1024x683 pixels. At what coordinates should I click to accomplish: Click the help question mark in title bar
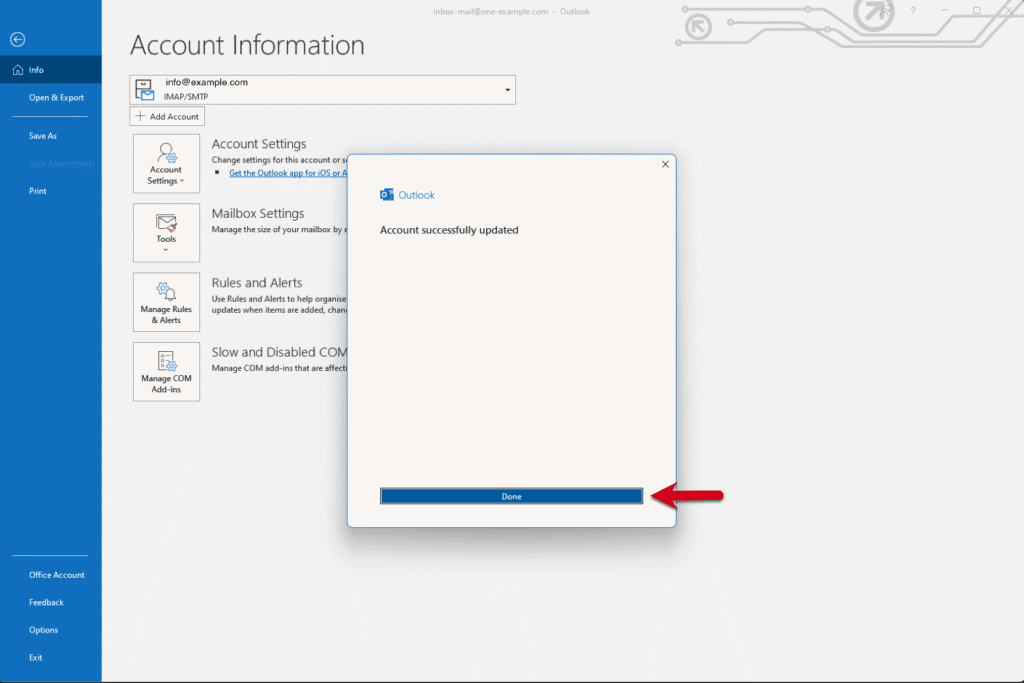pyautogui.click(x=913, y=11)
